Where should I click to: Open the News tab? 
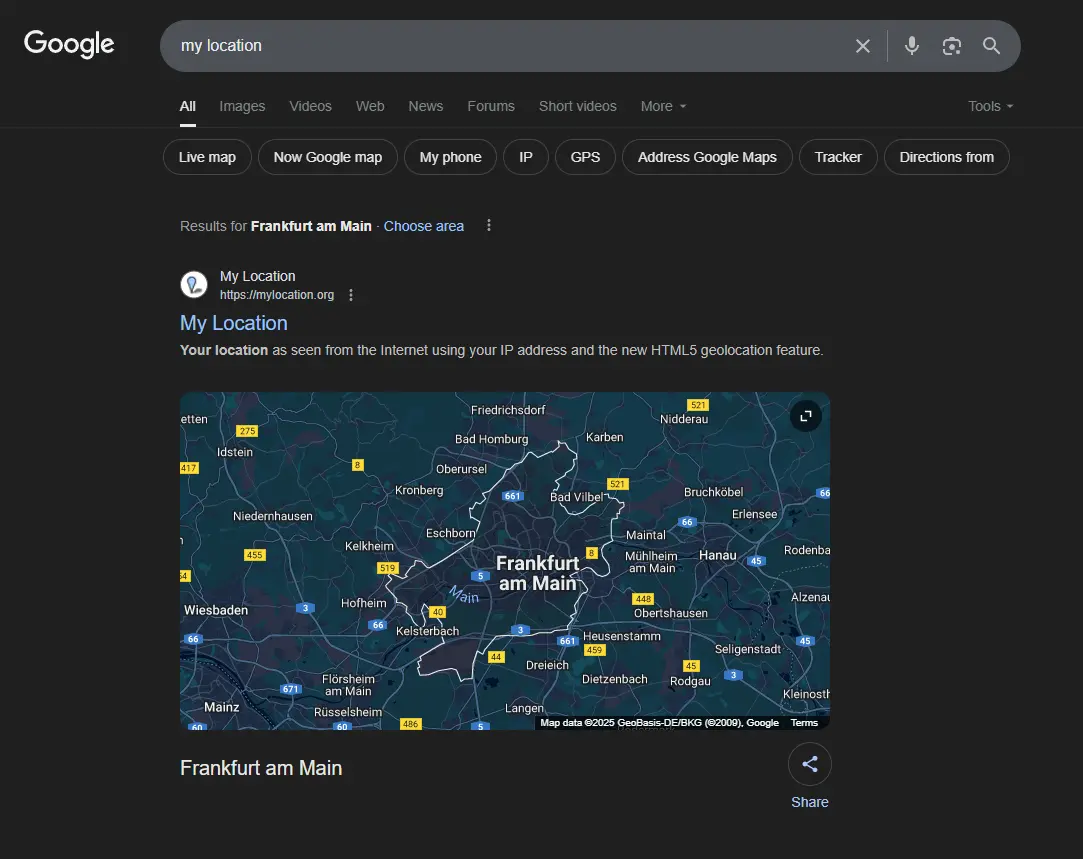click(x=425, y=106)
